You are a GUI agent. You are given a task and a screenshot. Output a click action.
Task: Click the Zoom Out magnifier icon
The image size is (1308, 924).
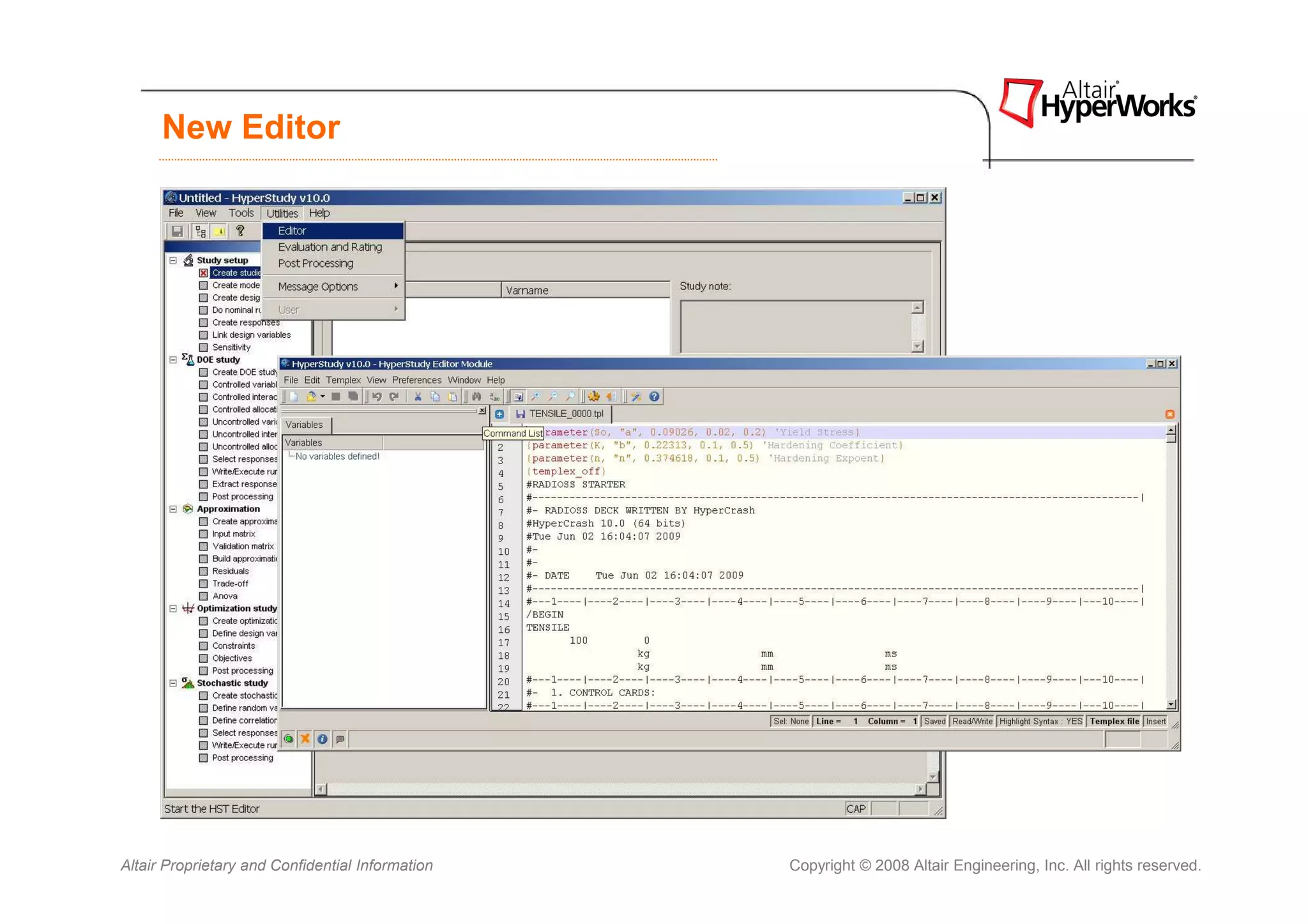552,397
